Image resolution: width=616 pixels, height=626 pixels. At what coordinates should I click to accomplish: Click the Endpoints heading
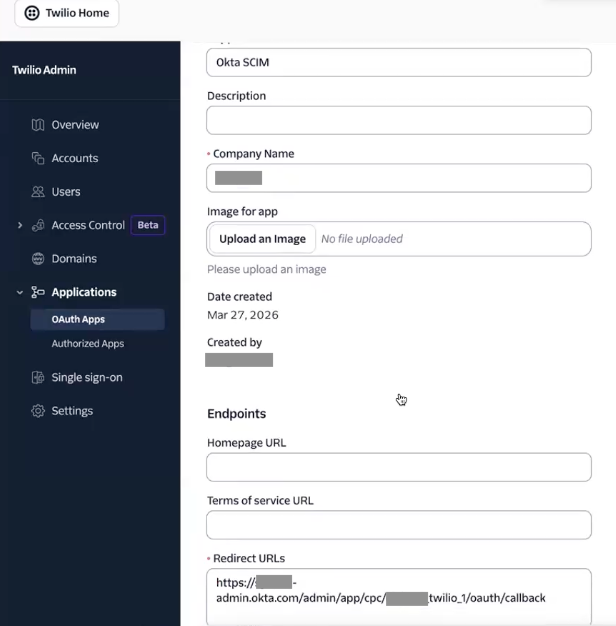[x=236, y=414]
